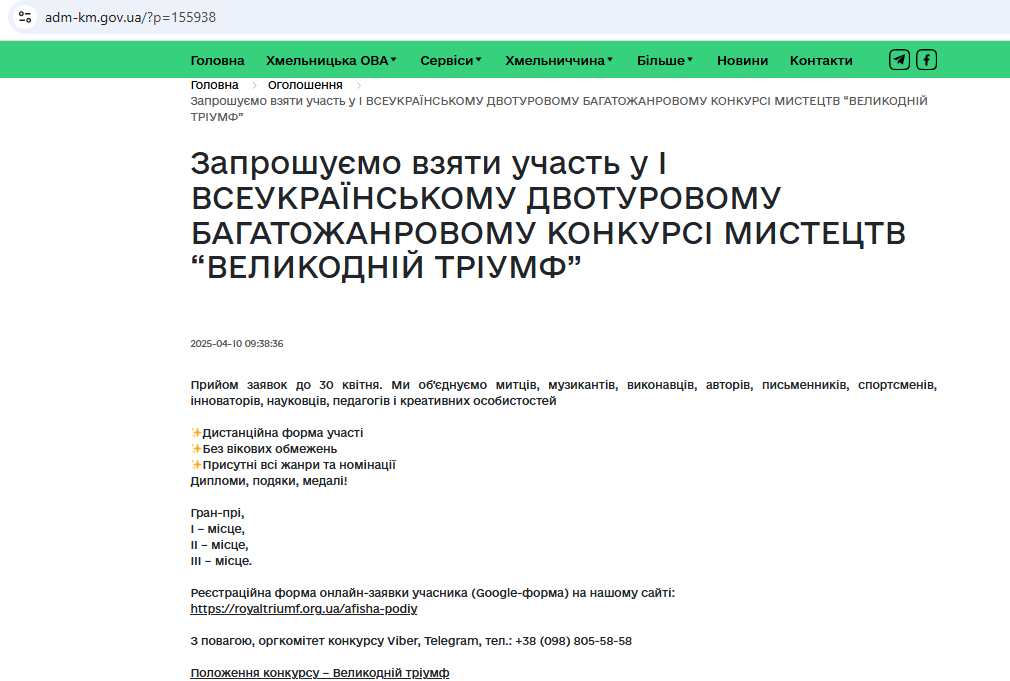This screenshot has height=681, width=1010.
Task: Click the article's main headline
Action: 548,215
